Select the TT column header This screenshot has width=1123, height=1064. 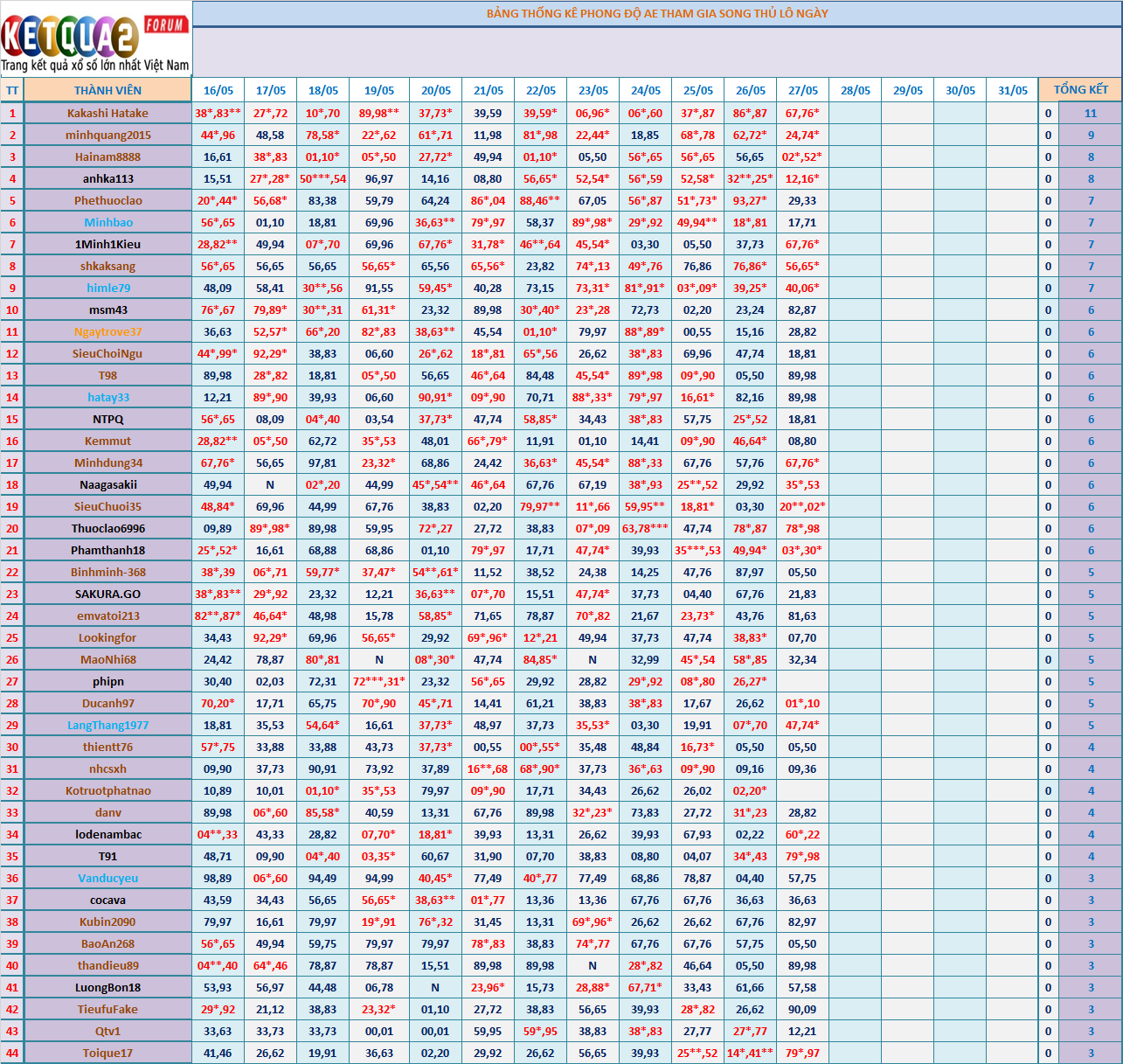[12, 90]
